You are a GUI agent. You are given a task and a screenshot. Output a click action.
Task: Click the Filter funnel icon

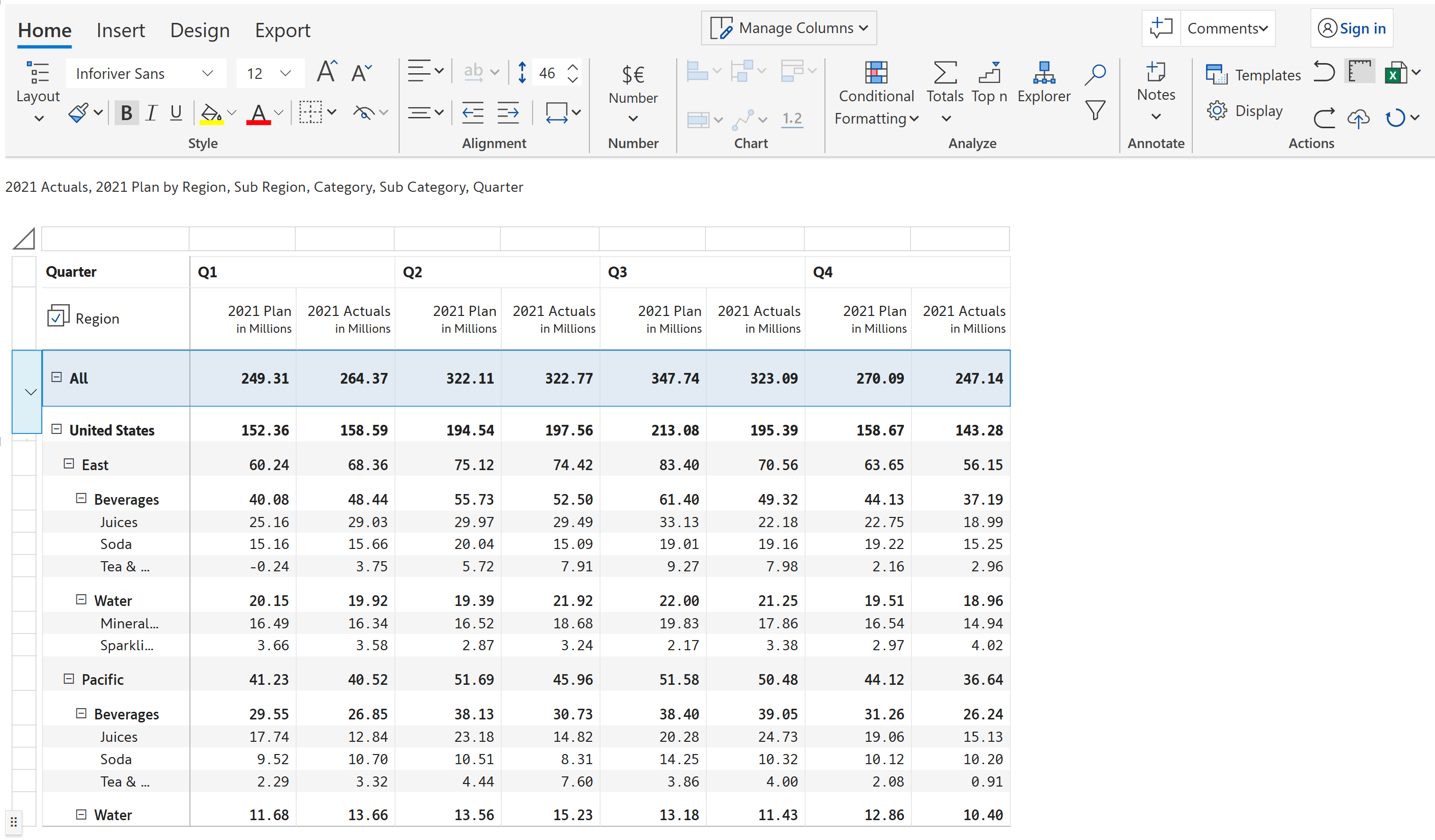pyautogui.click(x=1095, y=110)
